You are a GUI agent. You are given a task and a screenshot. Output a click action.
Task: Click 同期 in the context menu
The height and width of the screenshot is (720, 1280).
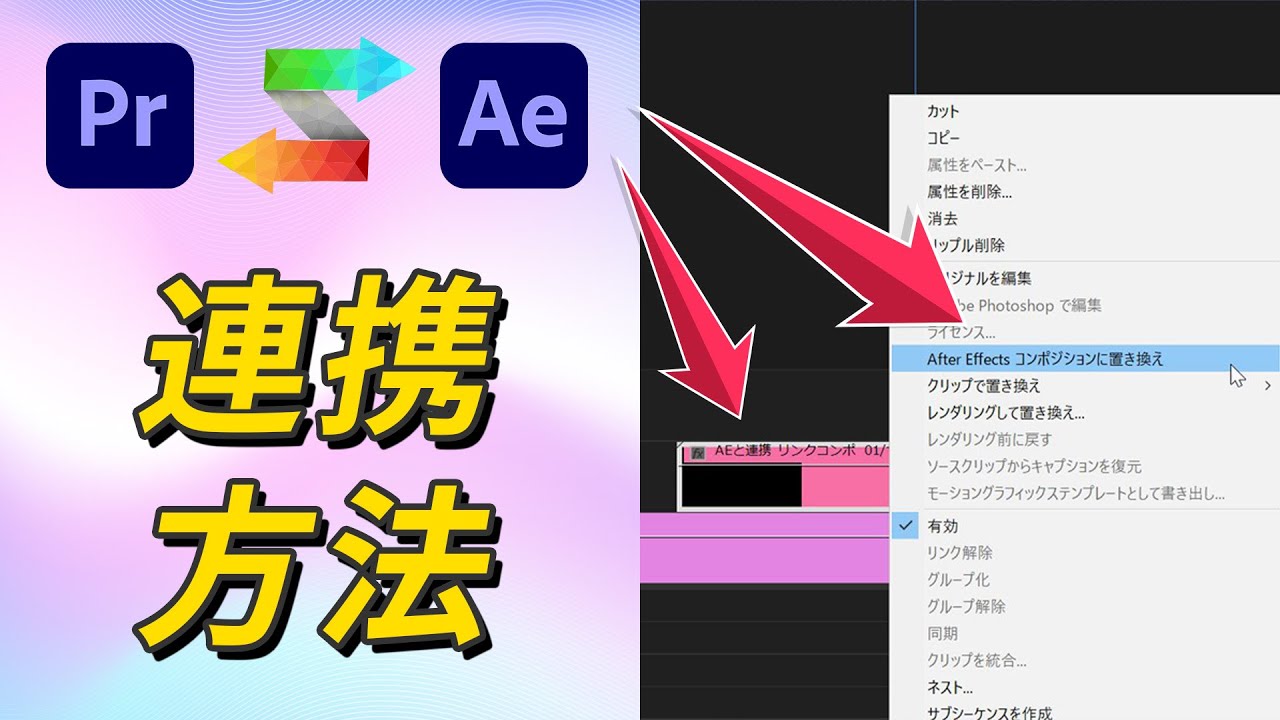pos(942,634)
